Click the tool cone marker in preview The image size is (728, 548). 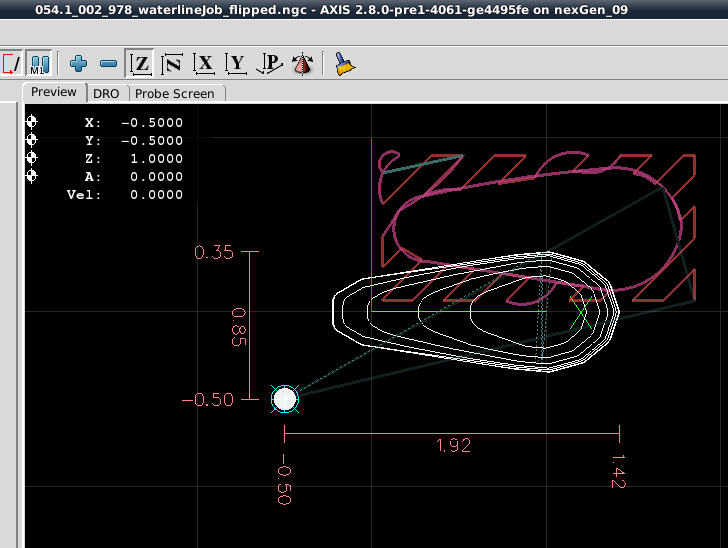tap(285, 399)
